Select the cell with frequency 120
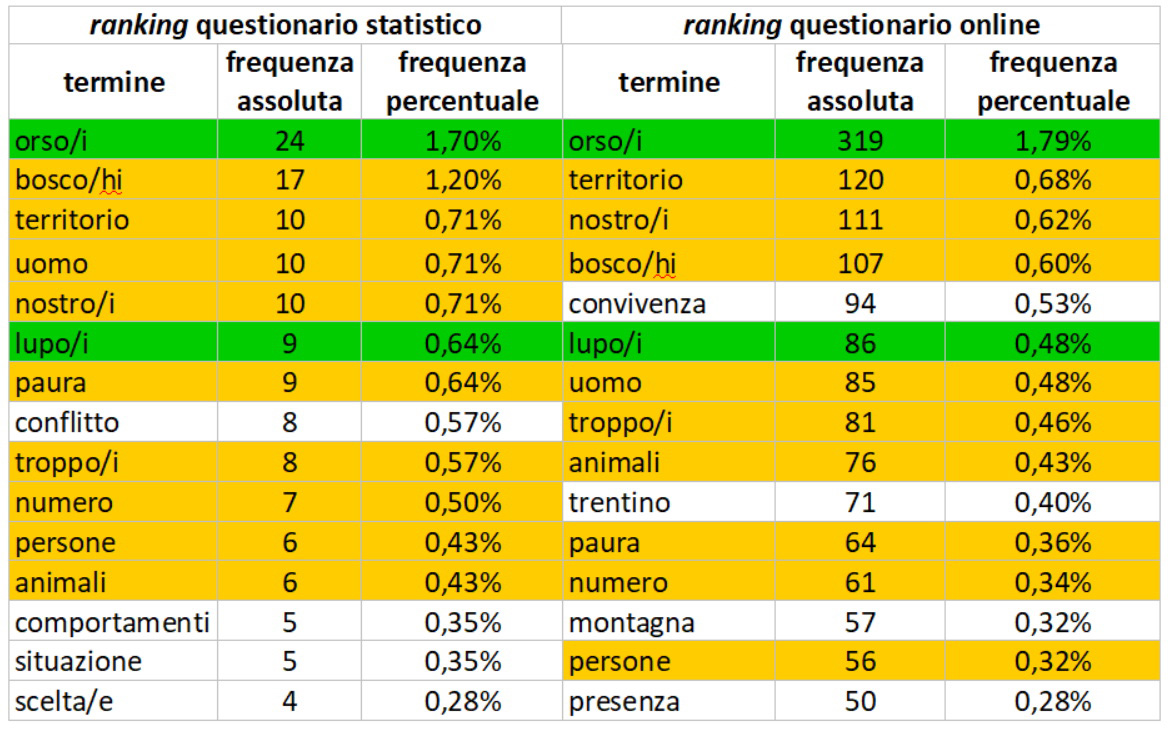 (860, 179)
